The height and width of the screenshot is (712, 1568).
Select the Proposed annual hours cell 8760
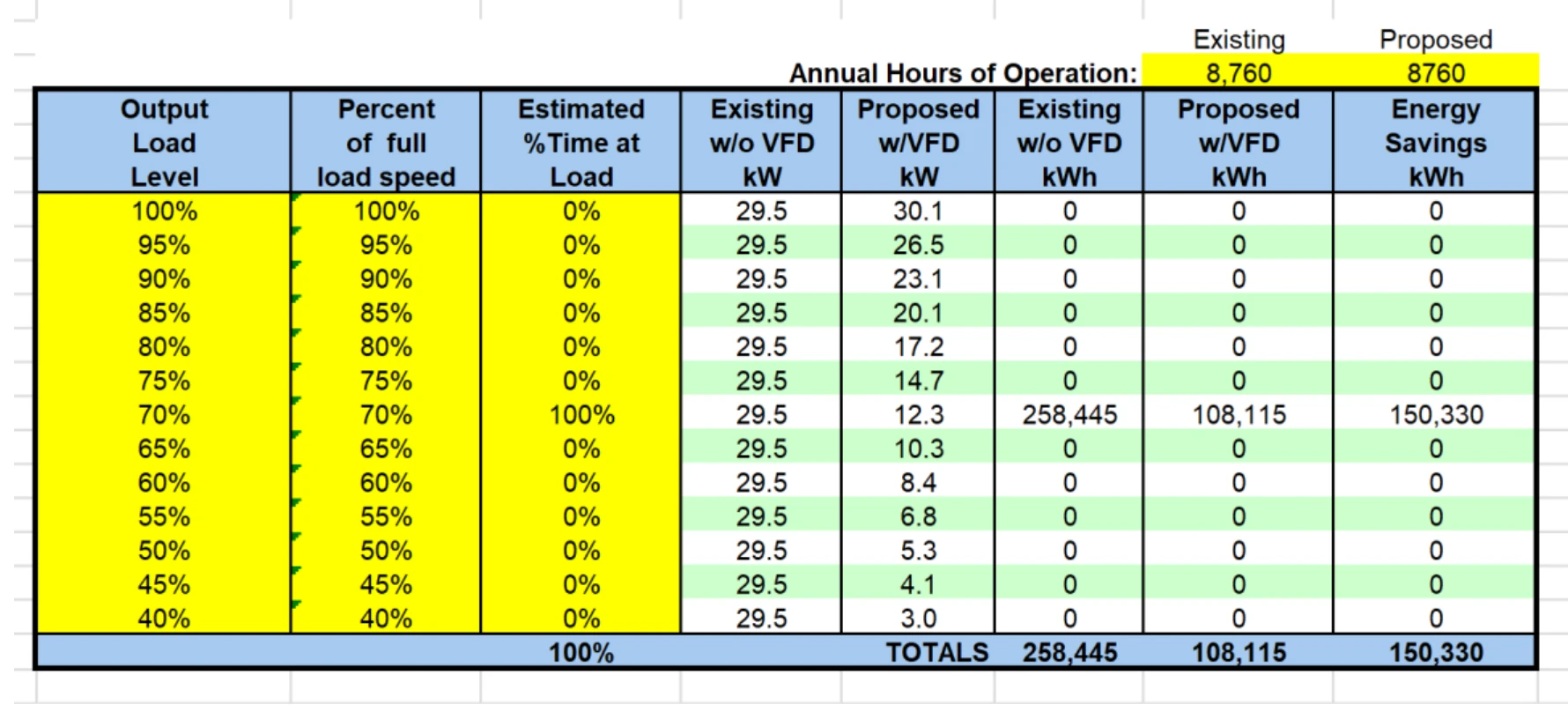pos(1435,72)
